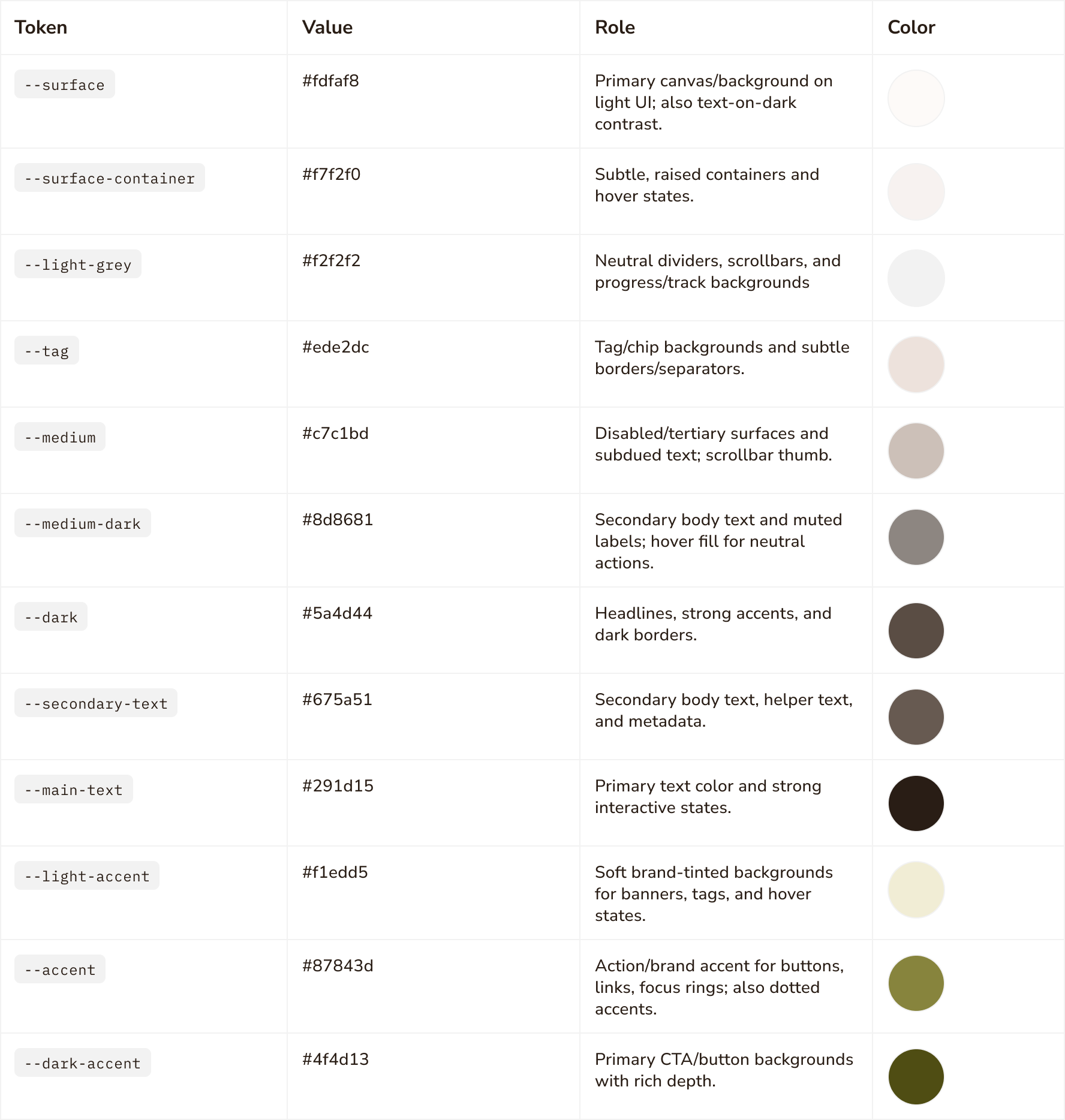Click the #87843d hex value

tap(338, 966)
